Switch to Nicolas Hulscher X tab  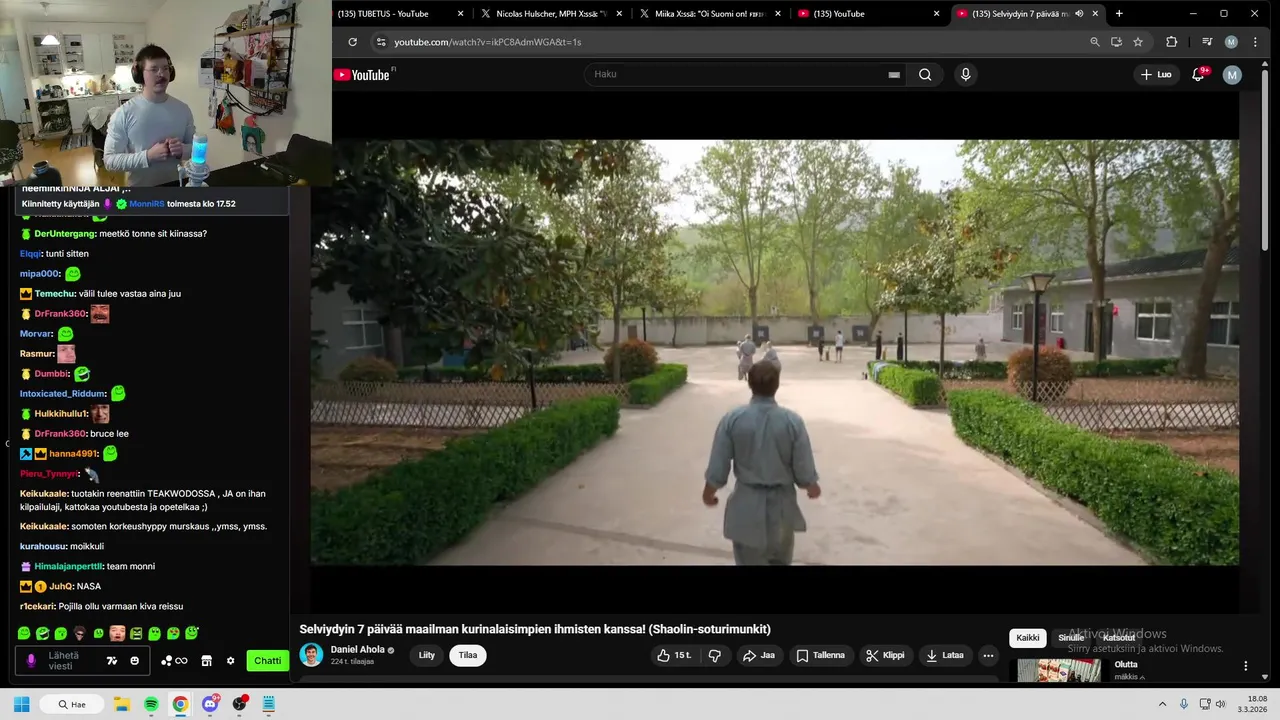point(550,14)
